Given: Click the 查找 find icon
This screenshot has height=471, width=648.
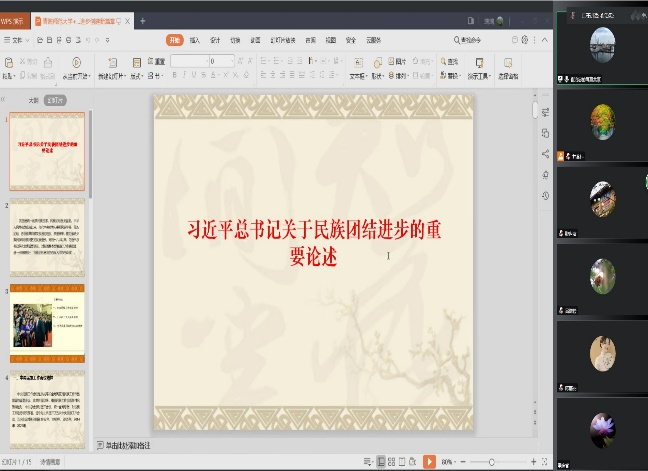Looking at the screenshot, I should point(446,62).
